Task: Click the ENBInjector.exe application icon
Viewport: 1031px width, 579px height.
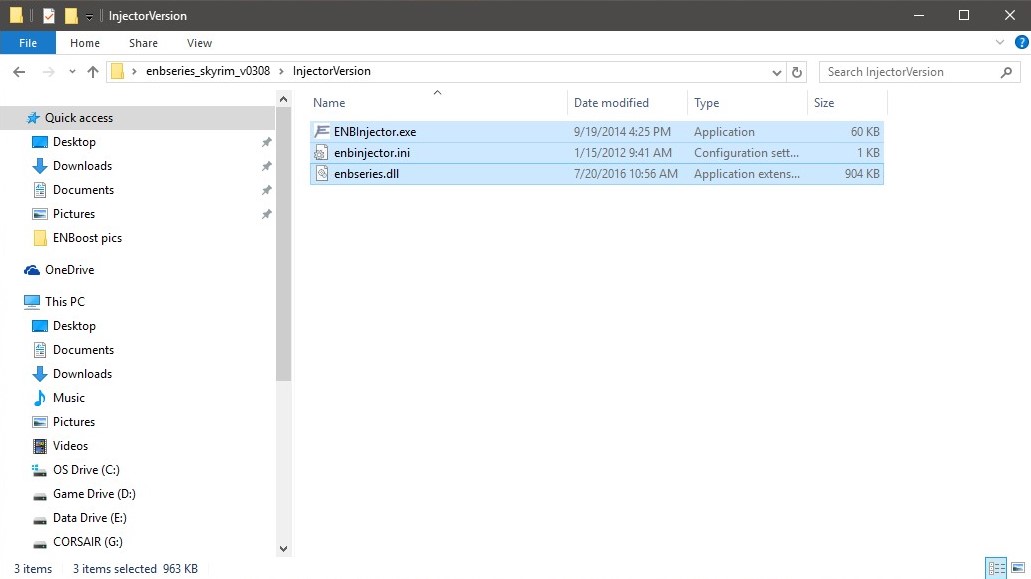Action: [321, 131]
